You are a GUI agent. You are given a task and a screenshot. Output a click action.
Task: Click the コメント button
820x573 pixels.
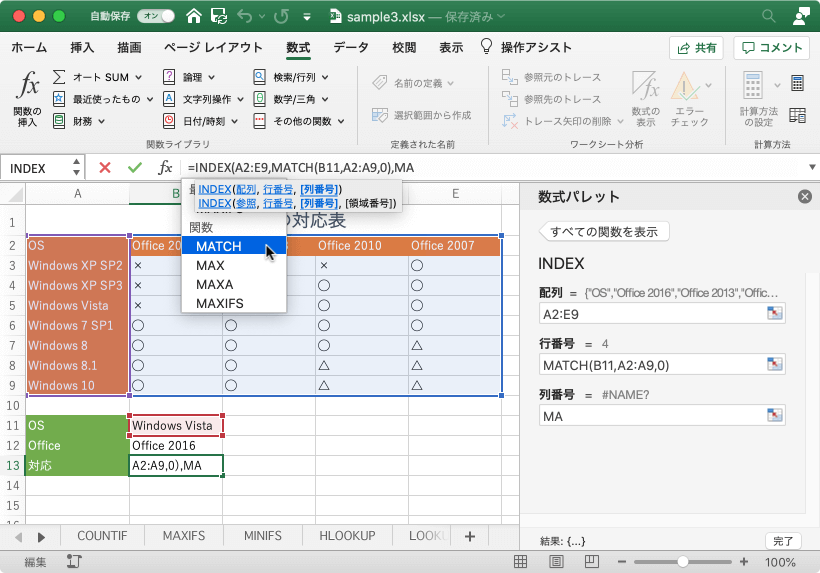[772, 48]
